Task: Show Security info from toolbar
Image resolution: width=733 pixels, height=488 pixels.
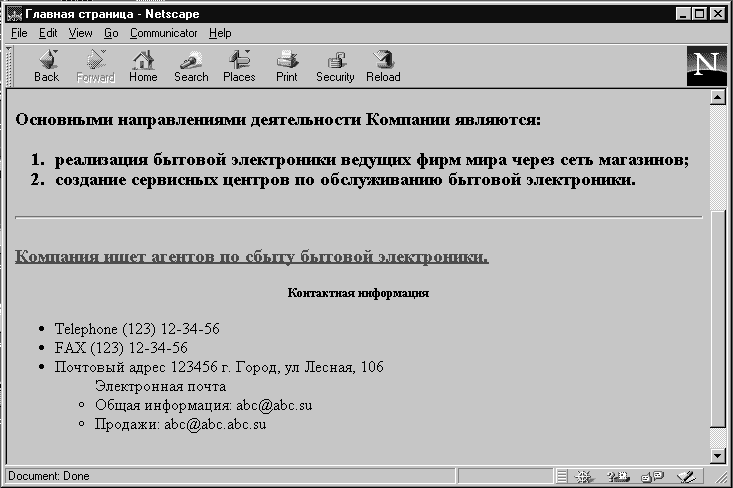Action: (335, 66)
